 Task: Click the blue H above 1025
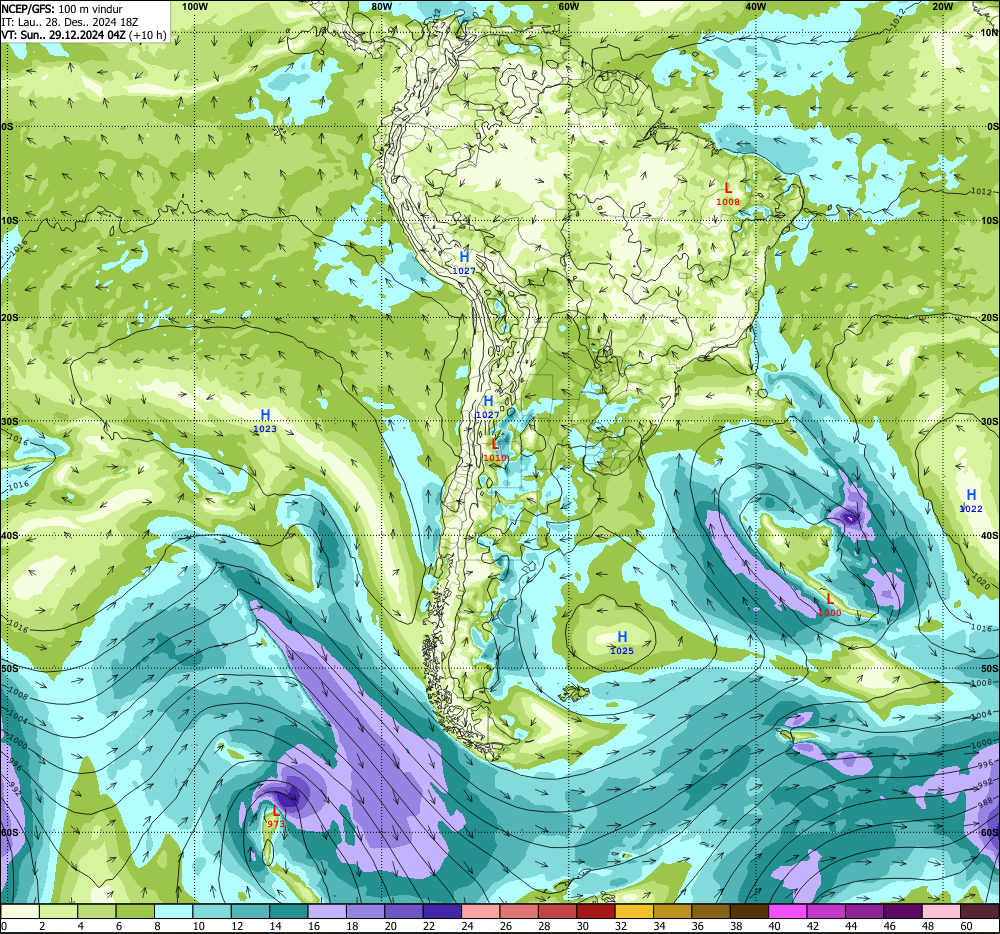click(622, 637)
